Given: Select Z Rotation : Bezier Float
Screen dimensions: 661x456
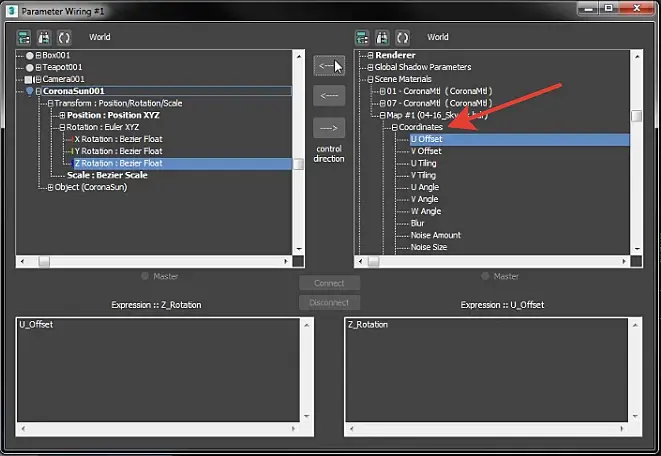Looking at the screenshot, I should click(x=182, y=164).
